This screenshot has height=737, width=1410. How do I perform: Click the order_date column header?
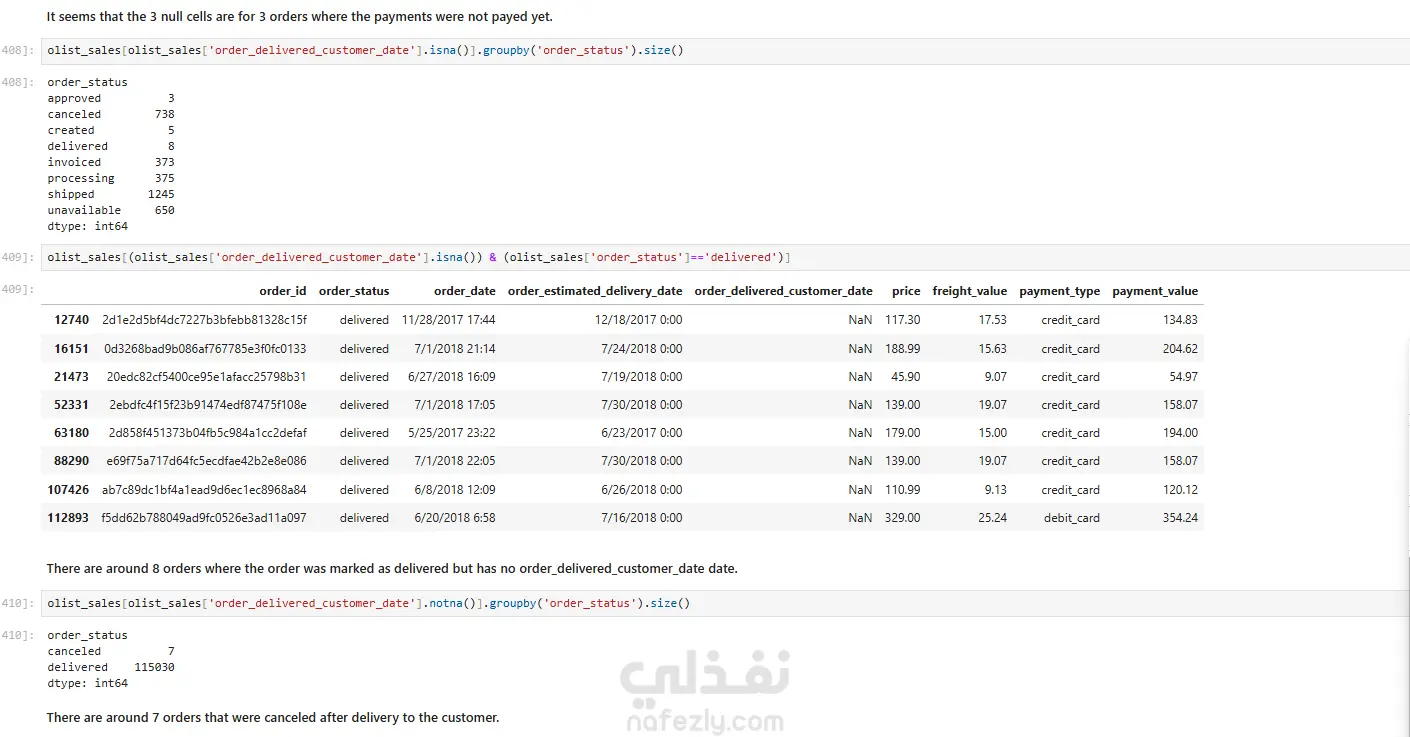tap(465, 291)
